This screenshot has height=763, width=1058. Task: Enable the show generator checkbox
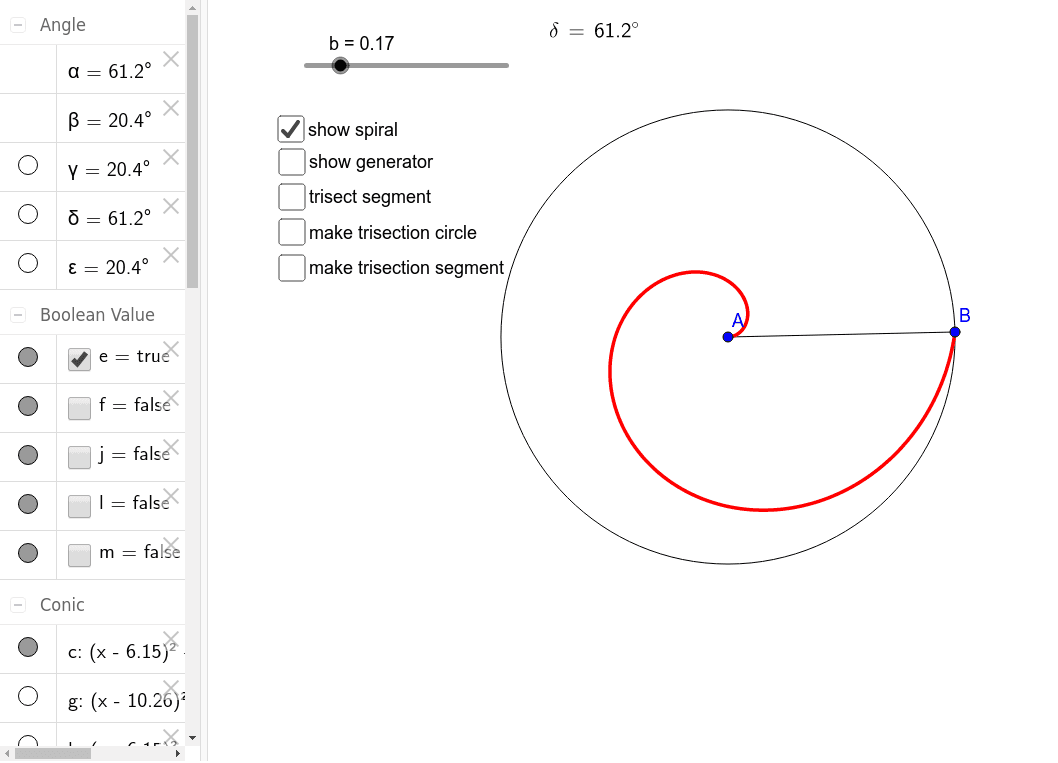pyautogui.click(x=291, y=161)
